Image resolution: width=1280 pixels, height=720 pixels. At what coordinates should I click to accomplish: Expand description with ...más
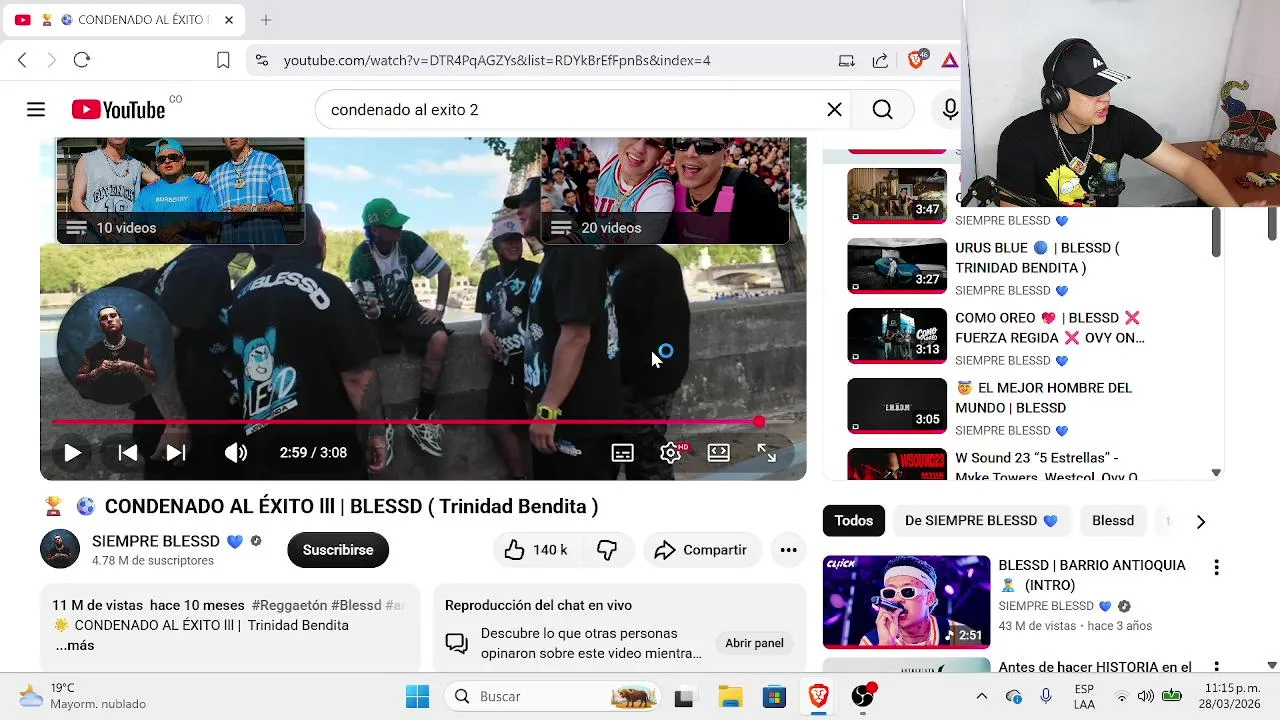click(74, 645)
